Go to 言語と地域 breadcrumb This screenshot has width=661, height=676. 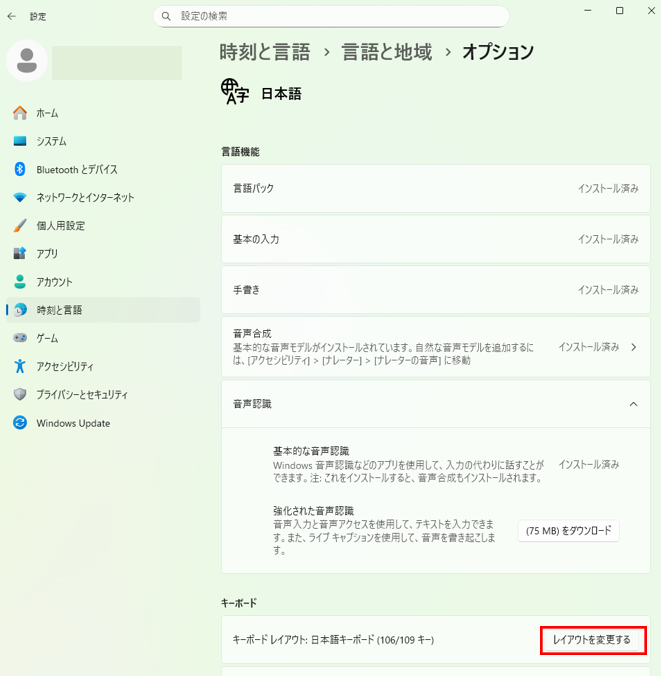coord(386,52)
